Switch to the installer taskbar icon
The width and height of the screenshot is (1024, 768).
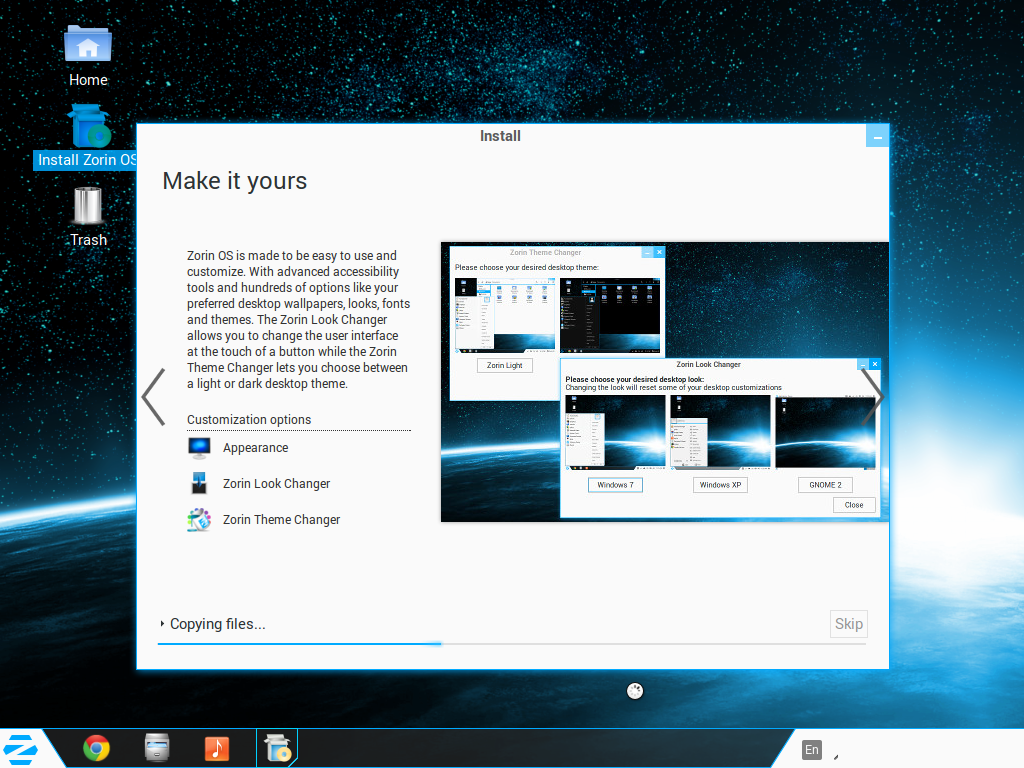pos(277,748)
